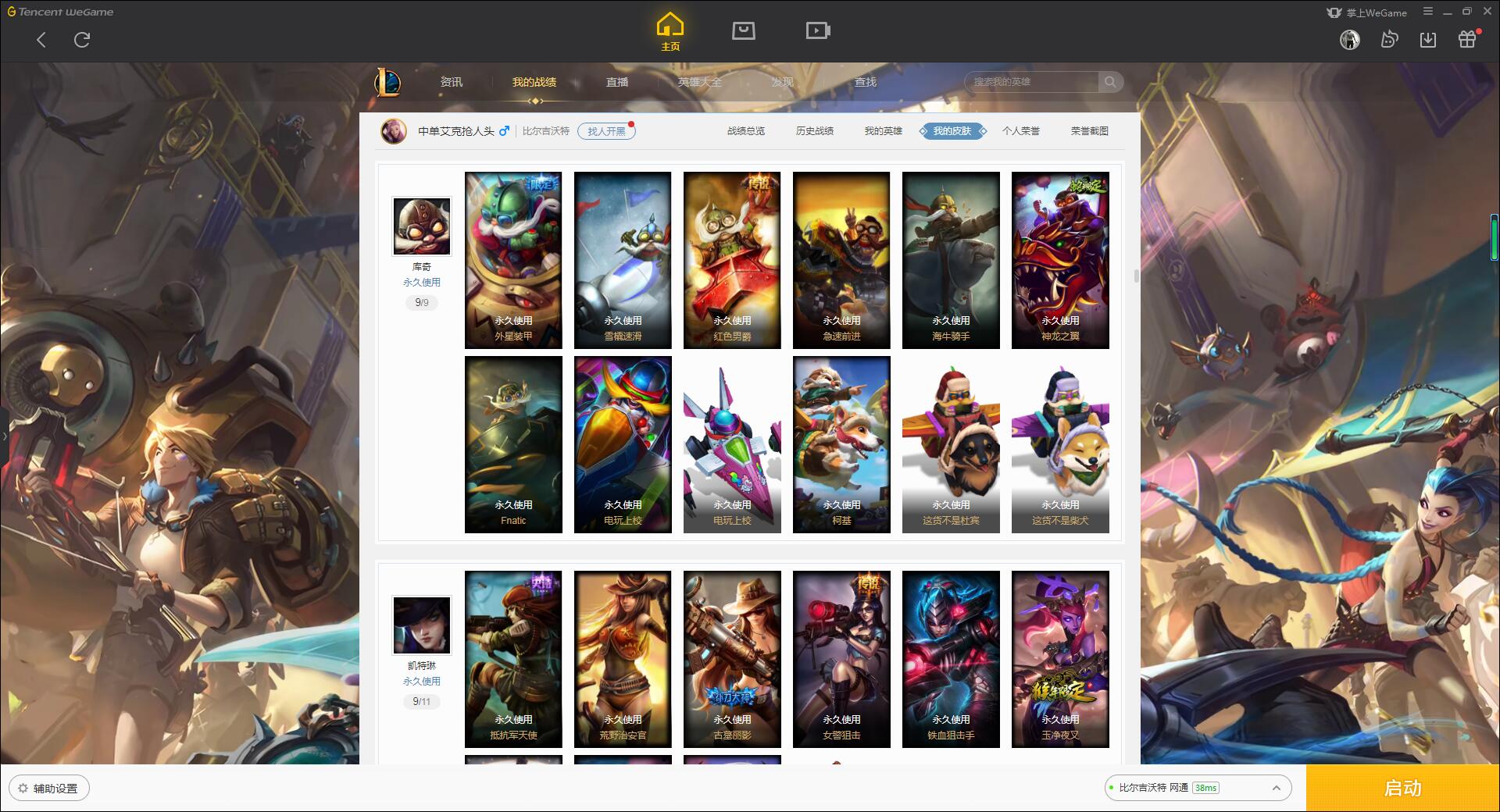Open the 直播 tab
This screenshot has width=1500, height=812.
point(617,82)
